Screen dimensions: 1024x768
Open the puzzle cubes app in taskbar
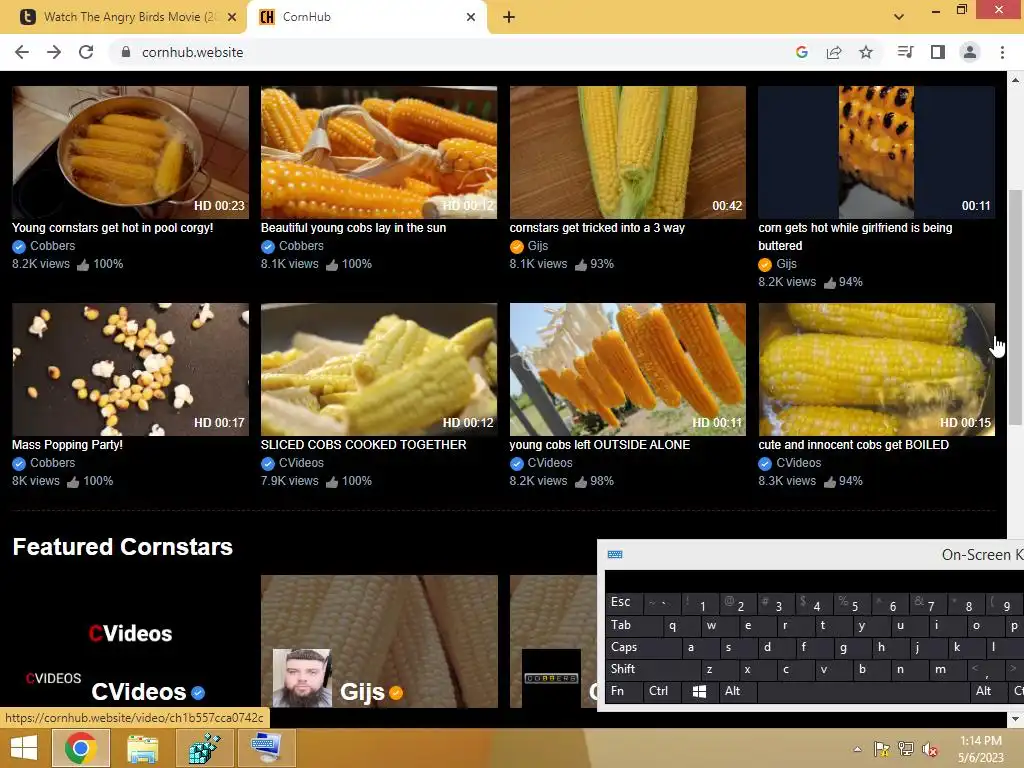(x=204, y=748)
